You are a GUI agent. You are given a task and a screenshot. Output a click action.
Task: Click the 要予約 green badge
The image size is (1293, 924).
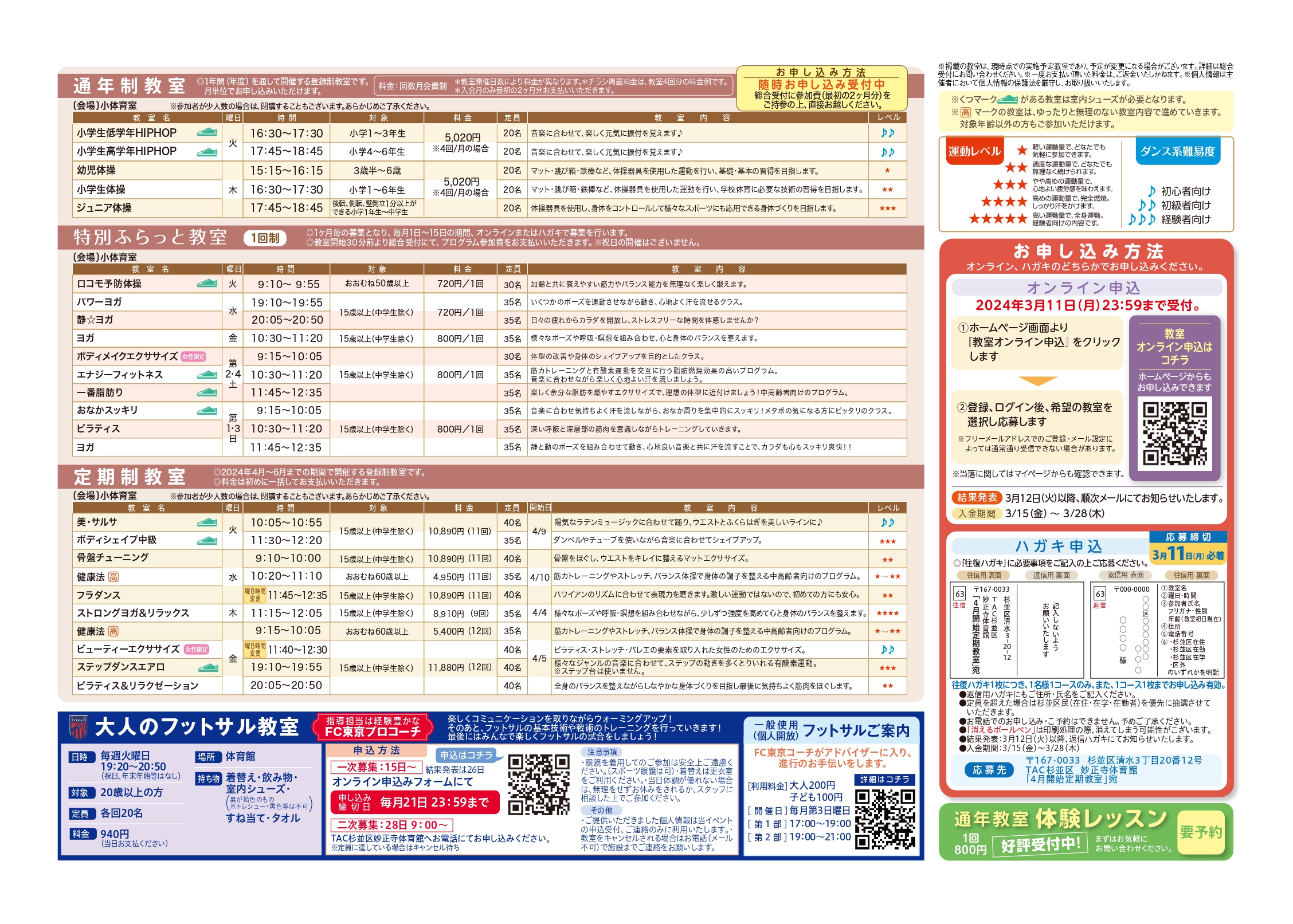pos(1201,832)
